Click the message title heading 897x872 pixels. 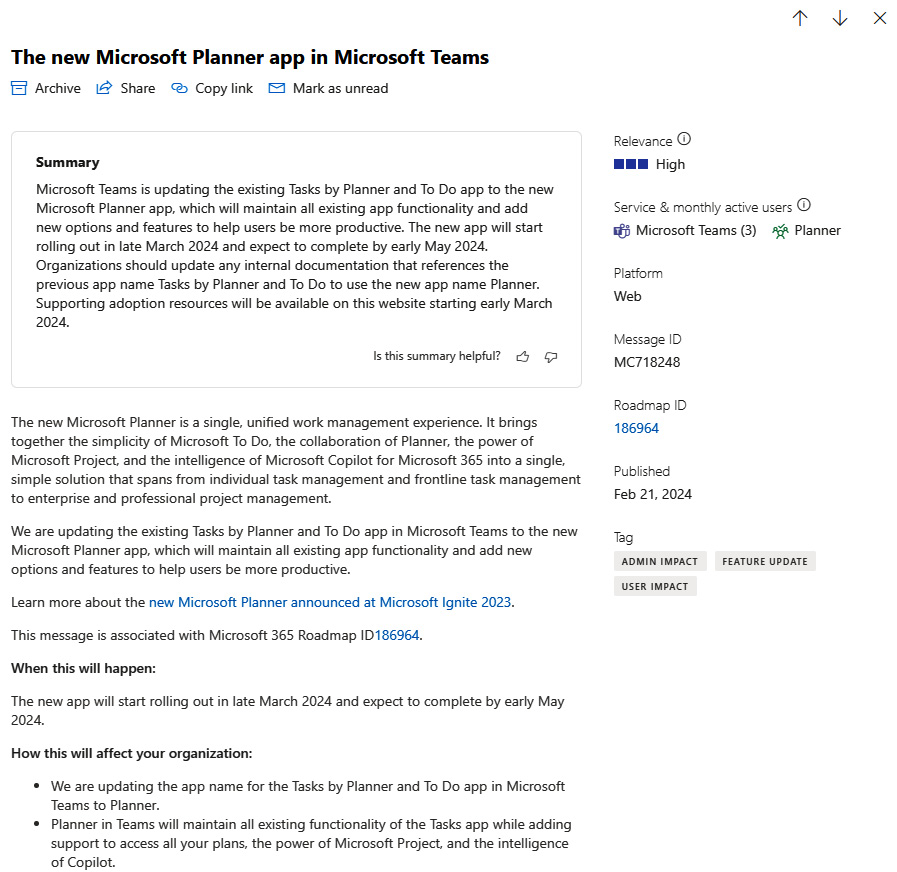pyautogui.click(x=250, y=57)
